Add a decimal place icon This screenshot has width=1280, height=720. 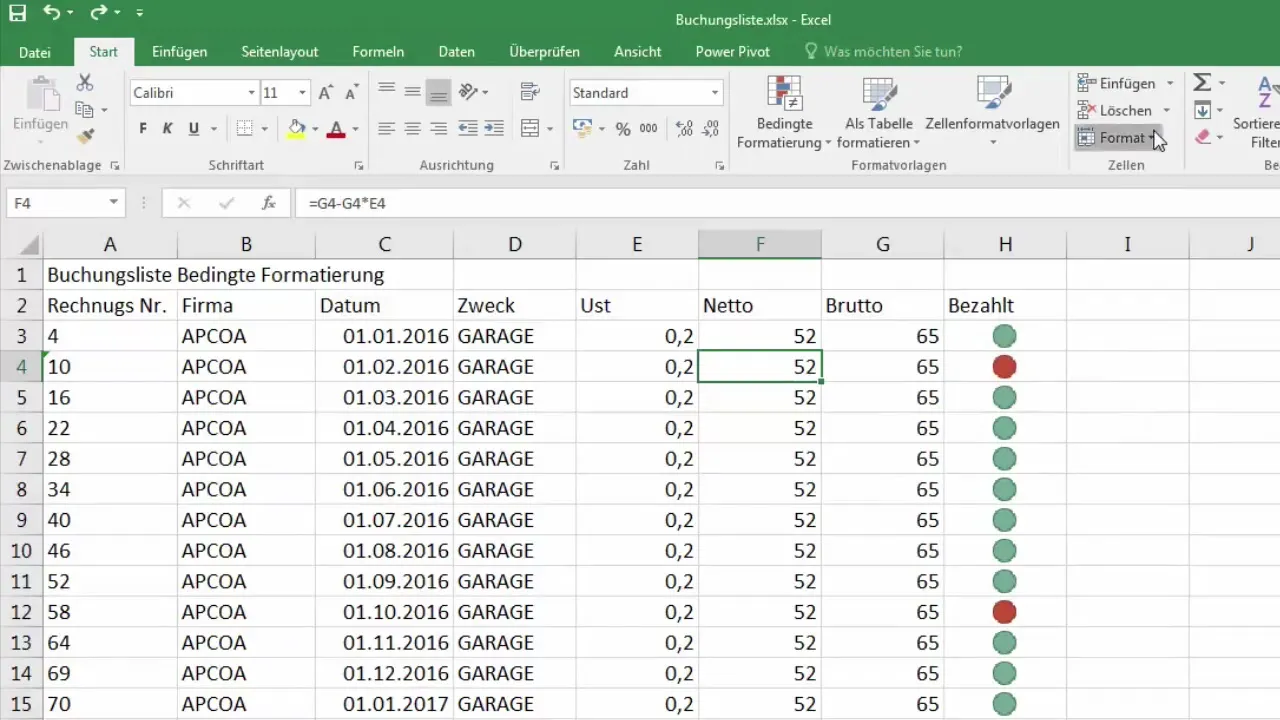click(685, 129)
